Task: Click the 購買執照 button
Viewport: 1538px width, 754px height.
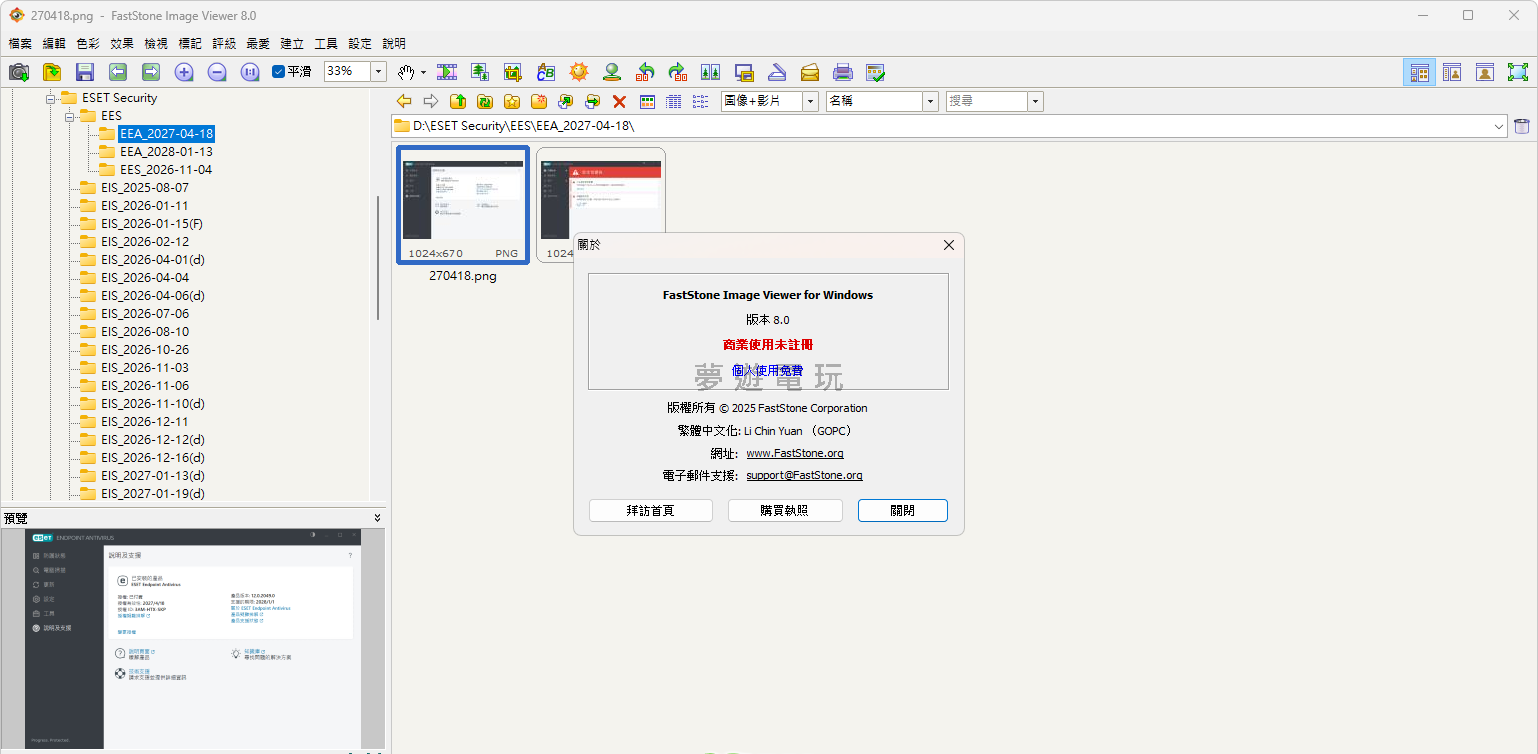Action: pos(784,510)
